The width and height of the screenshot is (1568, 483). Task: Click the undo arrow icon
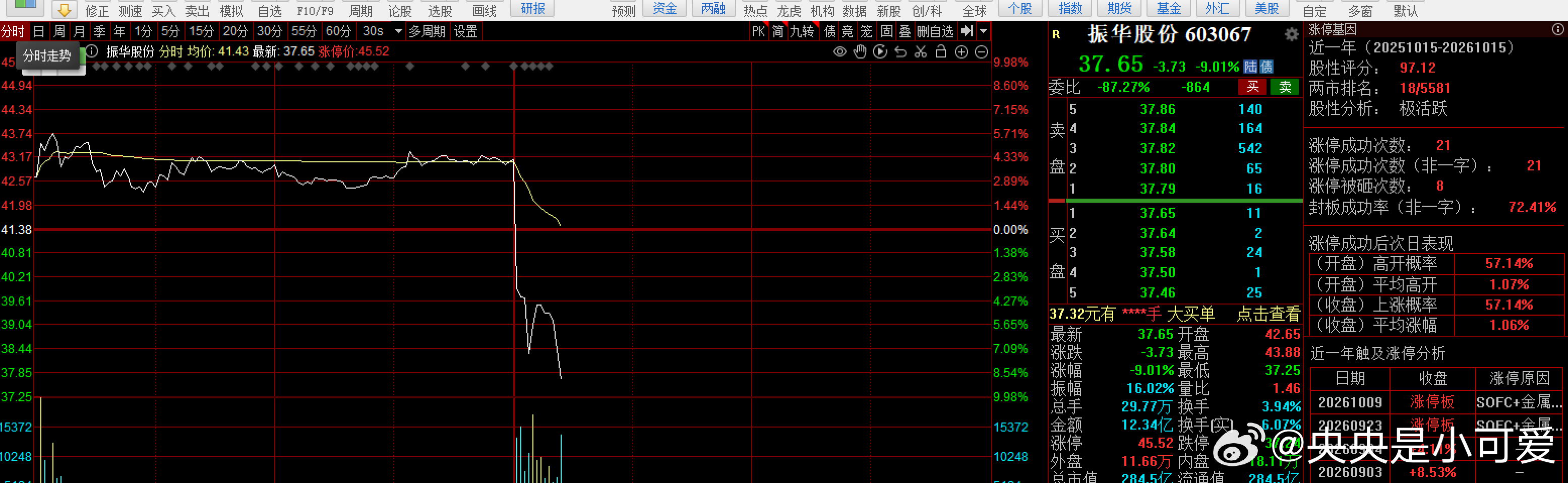click(x=900, y=52)
